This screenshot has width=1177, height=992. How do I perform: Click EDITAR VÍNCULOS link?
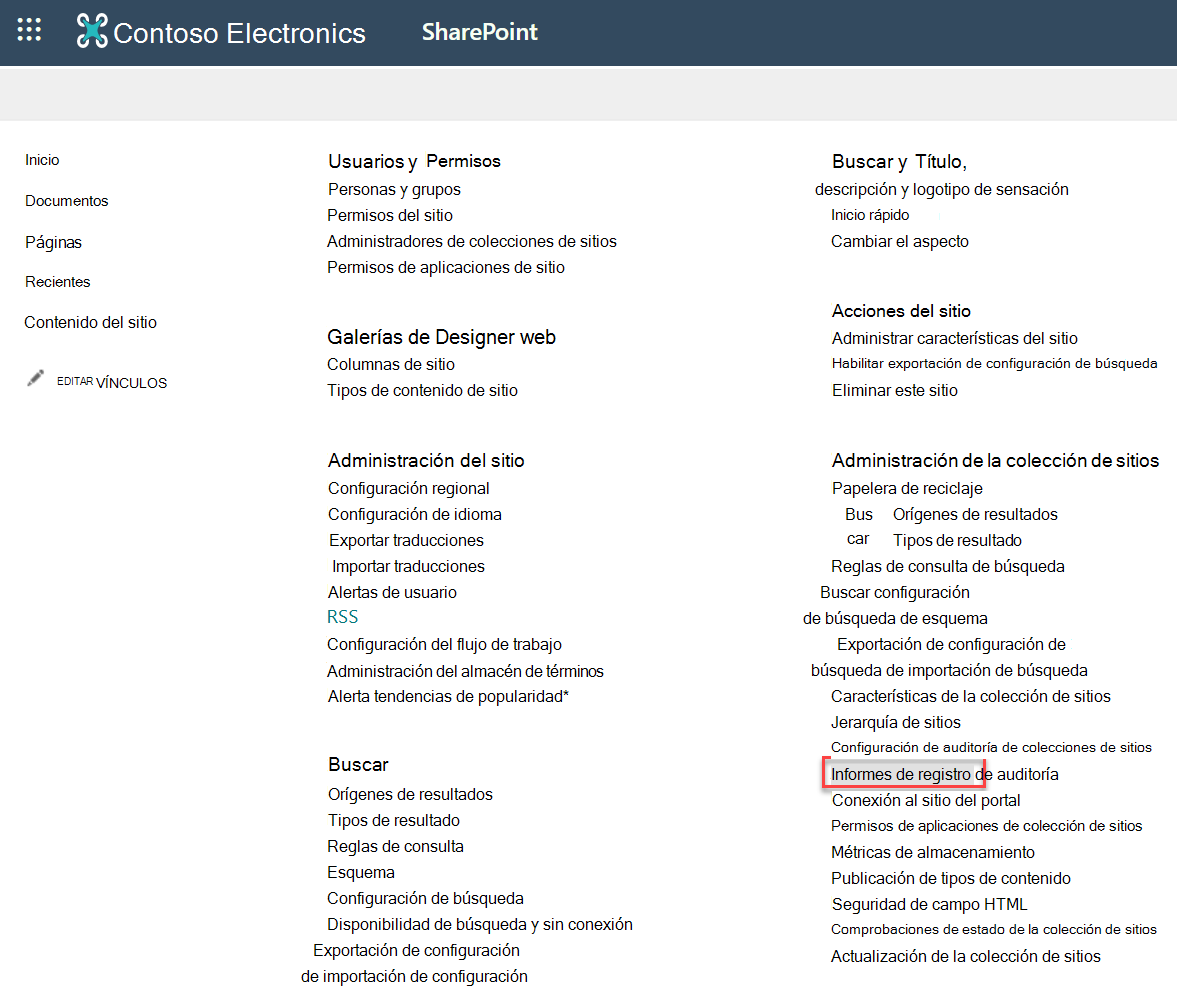pyautogui.click(x=112, y=383)
